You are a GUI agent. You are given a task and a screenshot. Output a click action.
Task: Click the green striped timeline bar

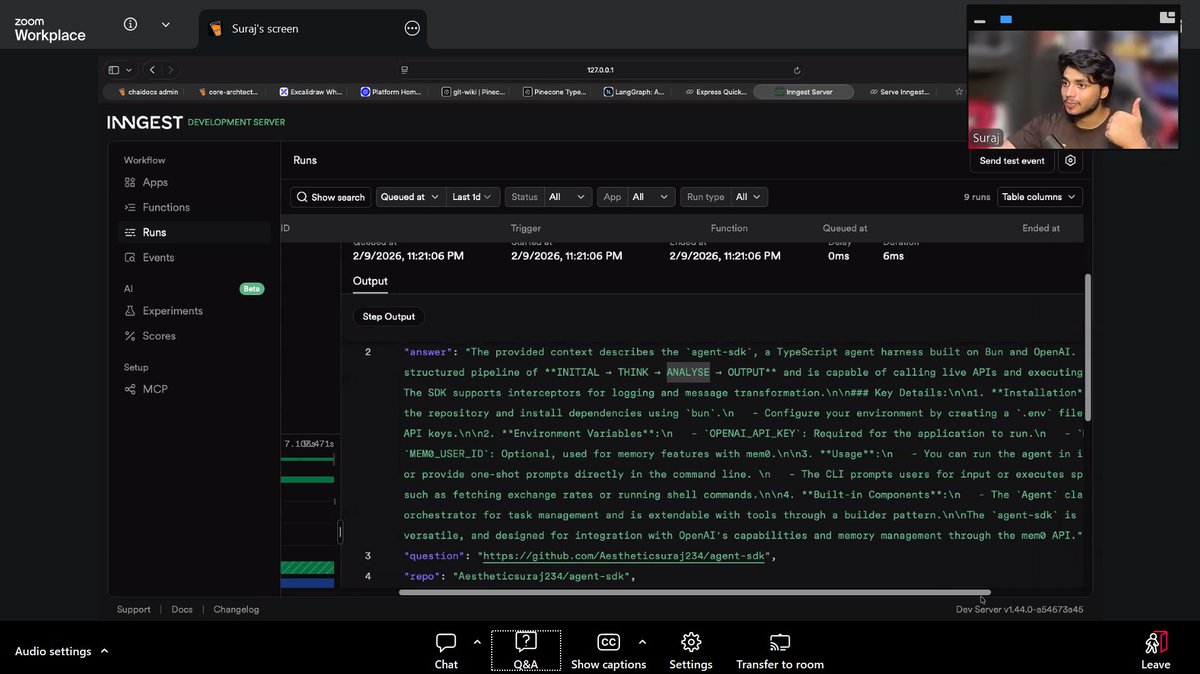coord(307,567)
